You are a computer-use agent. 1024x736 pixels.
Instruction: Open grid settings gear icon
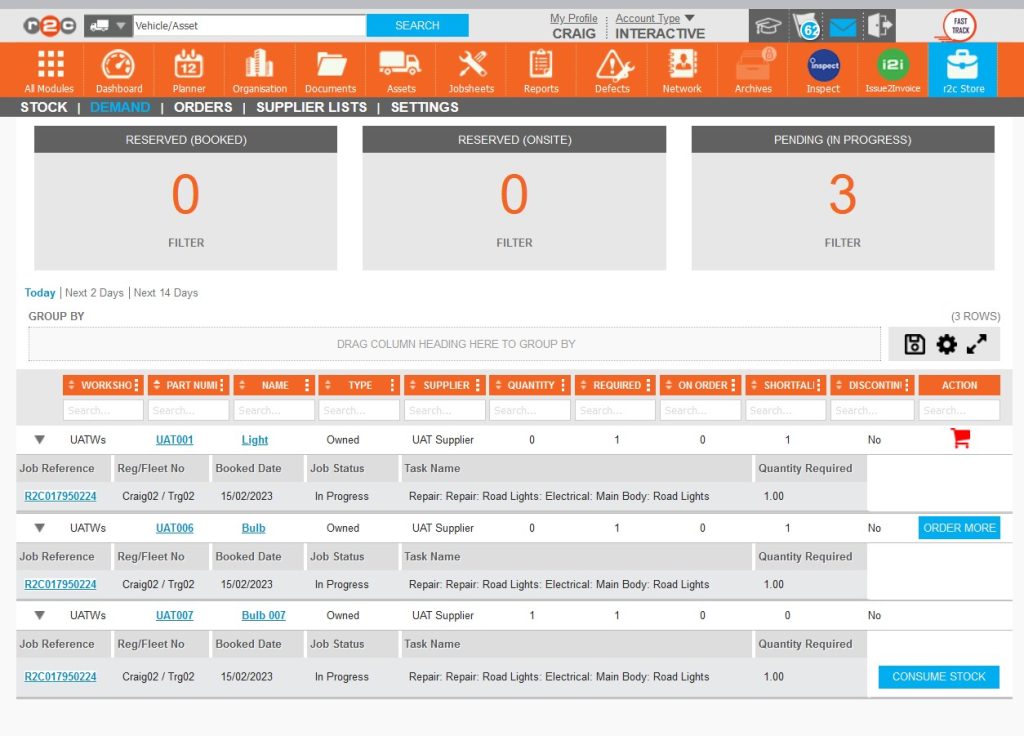pyautogui.click(x=946, y=344)
